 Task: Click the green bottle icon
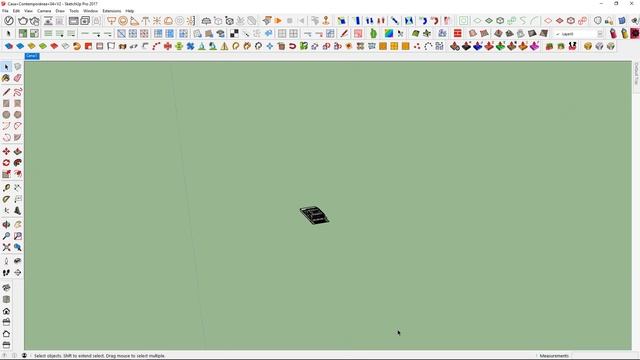tap(373, 33)
